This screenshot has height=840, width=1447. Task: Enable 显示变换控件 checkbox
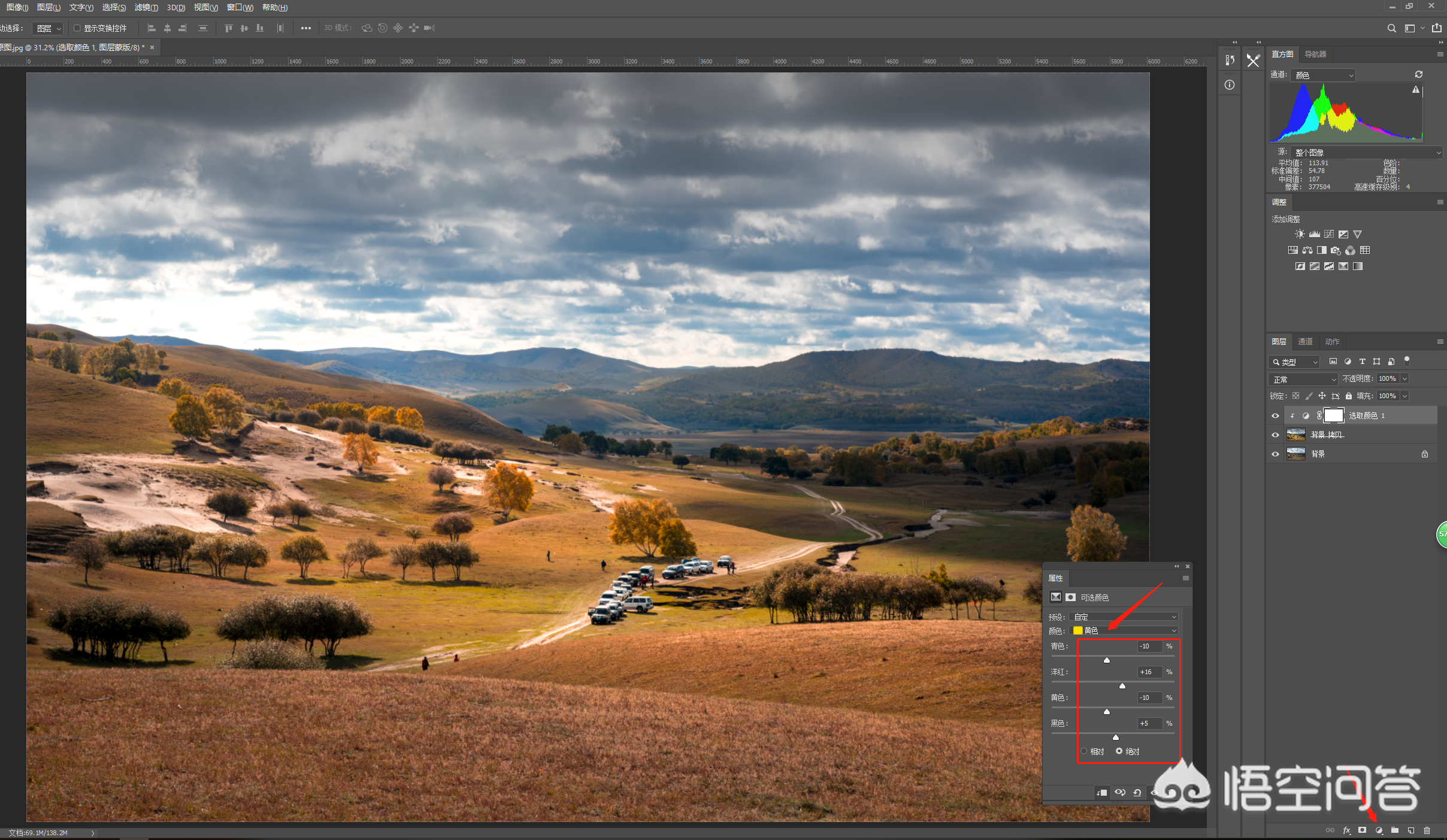[x=77, y=28]
